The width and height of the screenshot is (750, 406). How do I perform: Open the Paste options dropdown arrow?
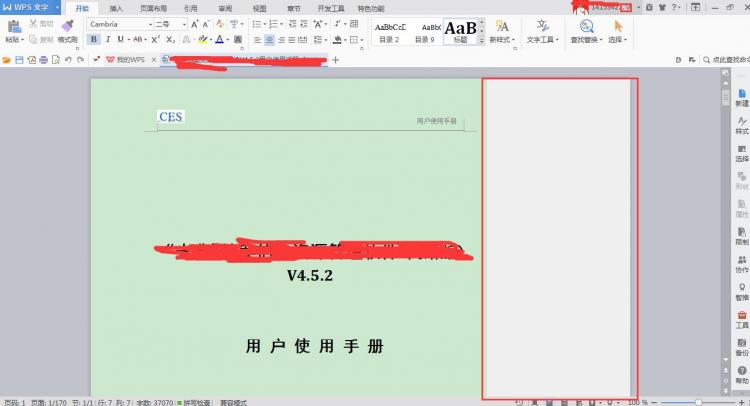(22, 40)
